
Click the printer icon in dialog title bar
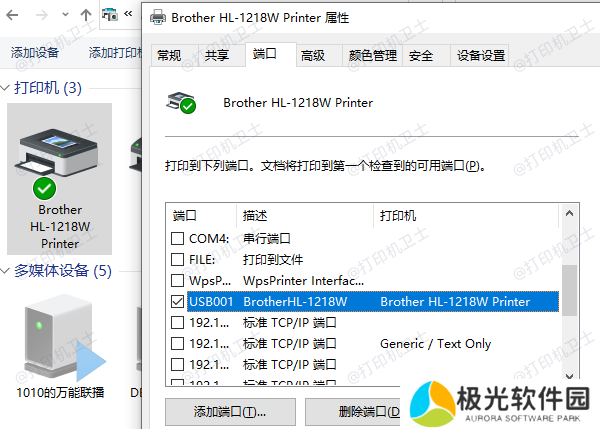click(158, 18)
